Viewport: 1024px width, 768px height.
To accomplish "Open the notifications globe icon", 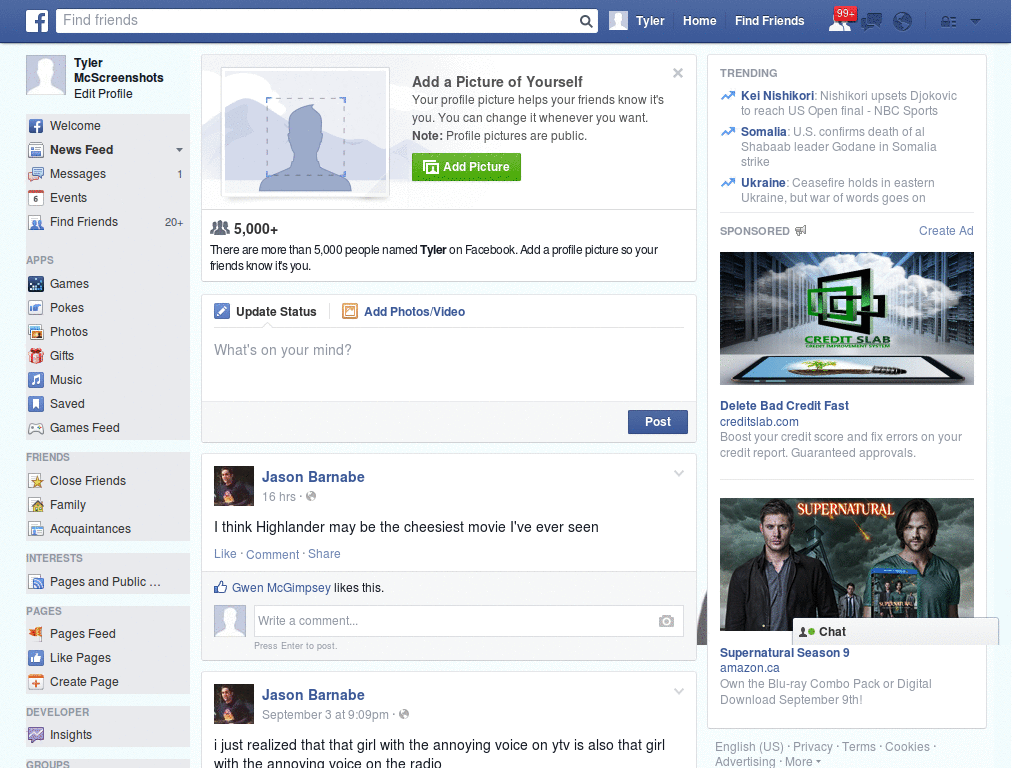I will pos(903,22).
